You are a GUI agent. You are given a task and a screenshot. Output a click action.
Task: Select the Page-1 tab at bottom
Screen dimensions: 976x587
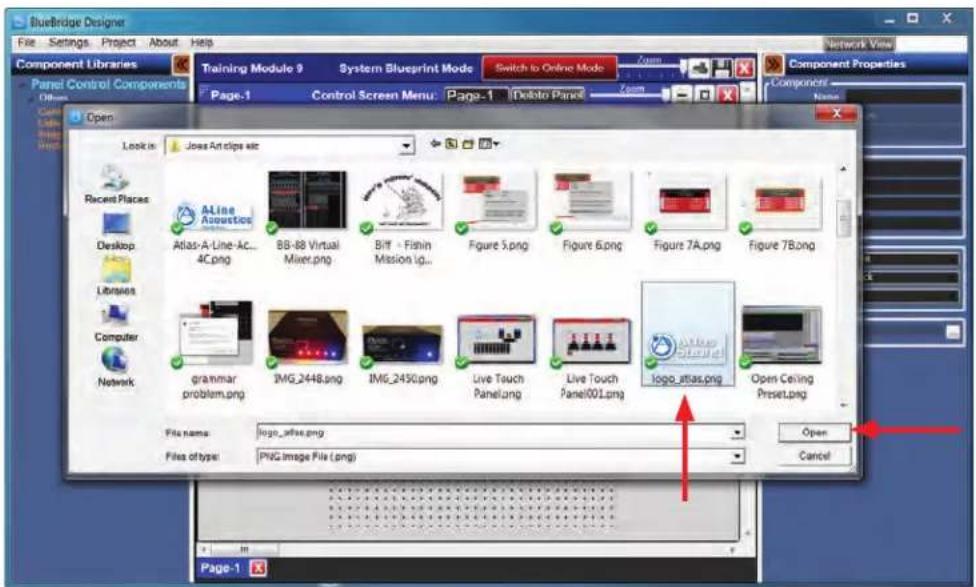click(x=220, y=568)
